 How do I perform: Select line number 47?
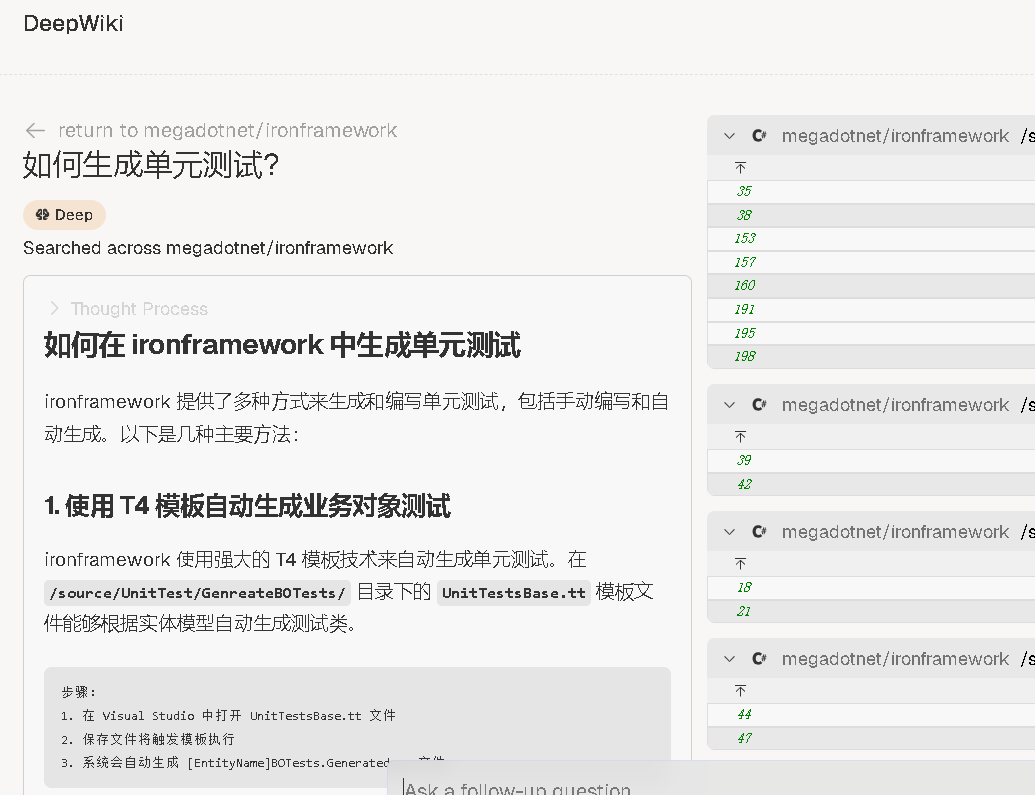click(744, 738)
